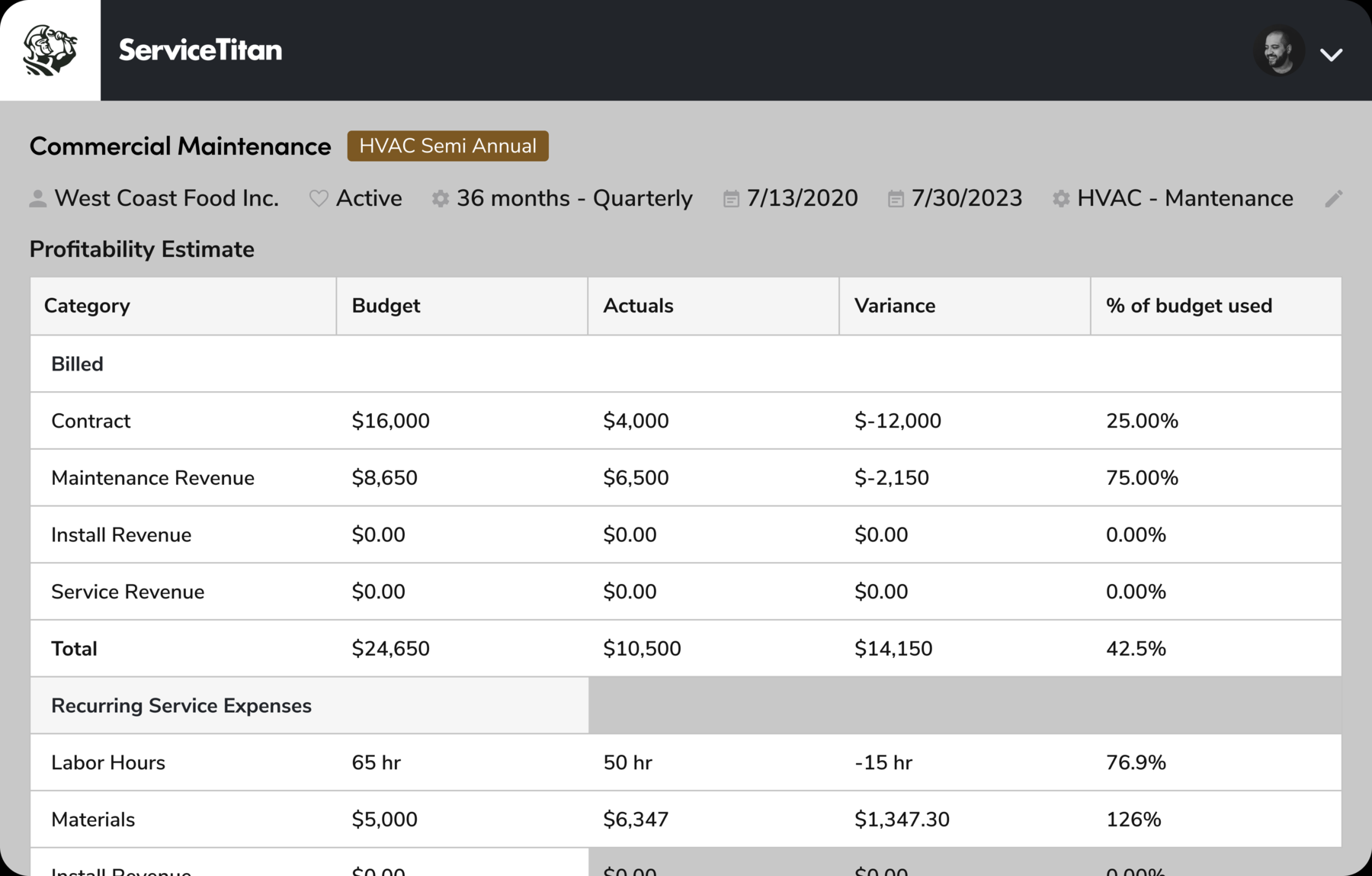Click the Materials actuals value $6,347
Viewport: 1372px width, 876px height.
coord(636,820)
